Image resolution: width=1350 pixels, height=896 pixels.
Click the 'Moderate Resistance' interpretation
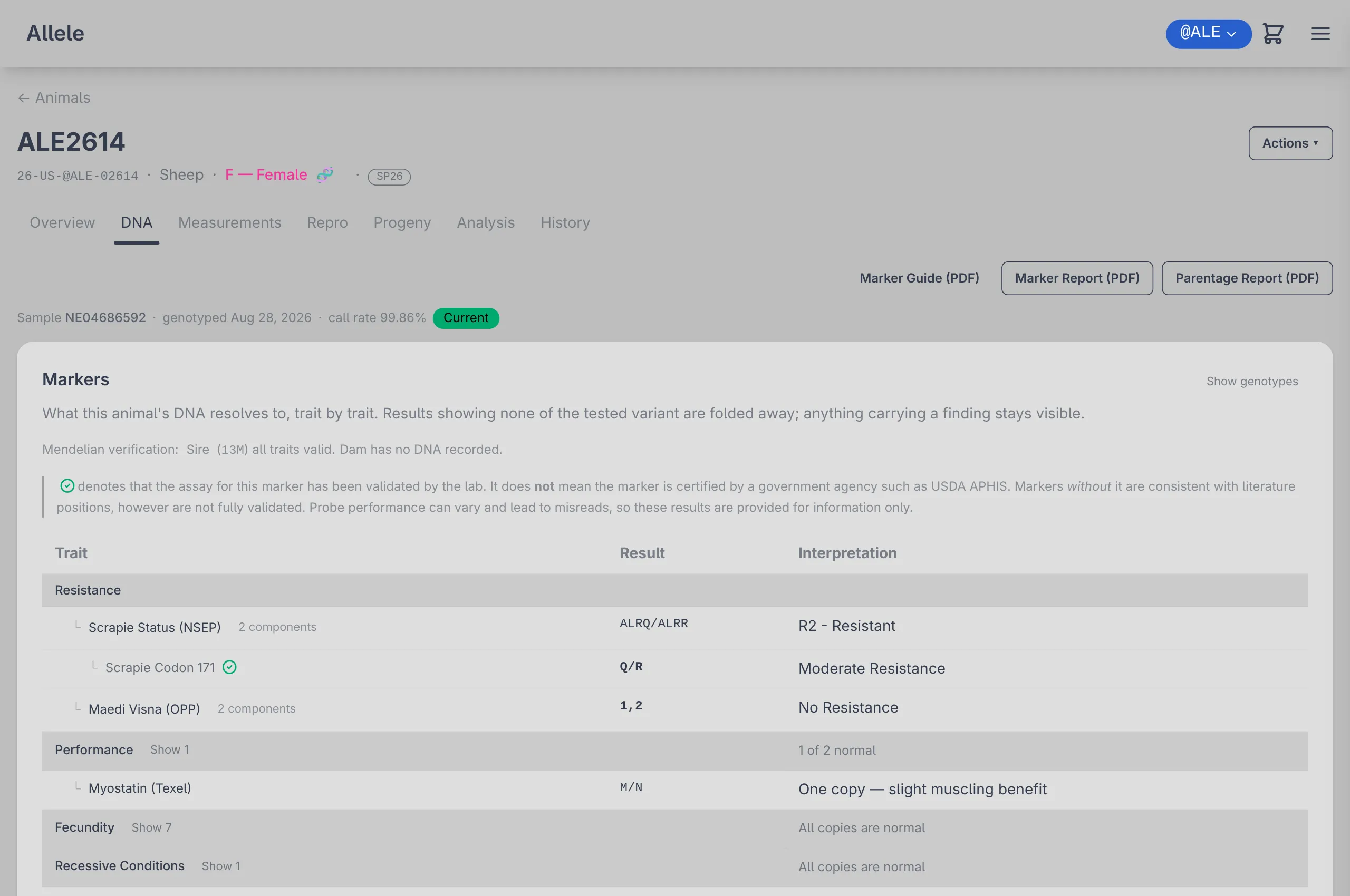coord(871,668)
